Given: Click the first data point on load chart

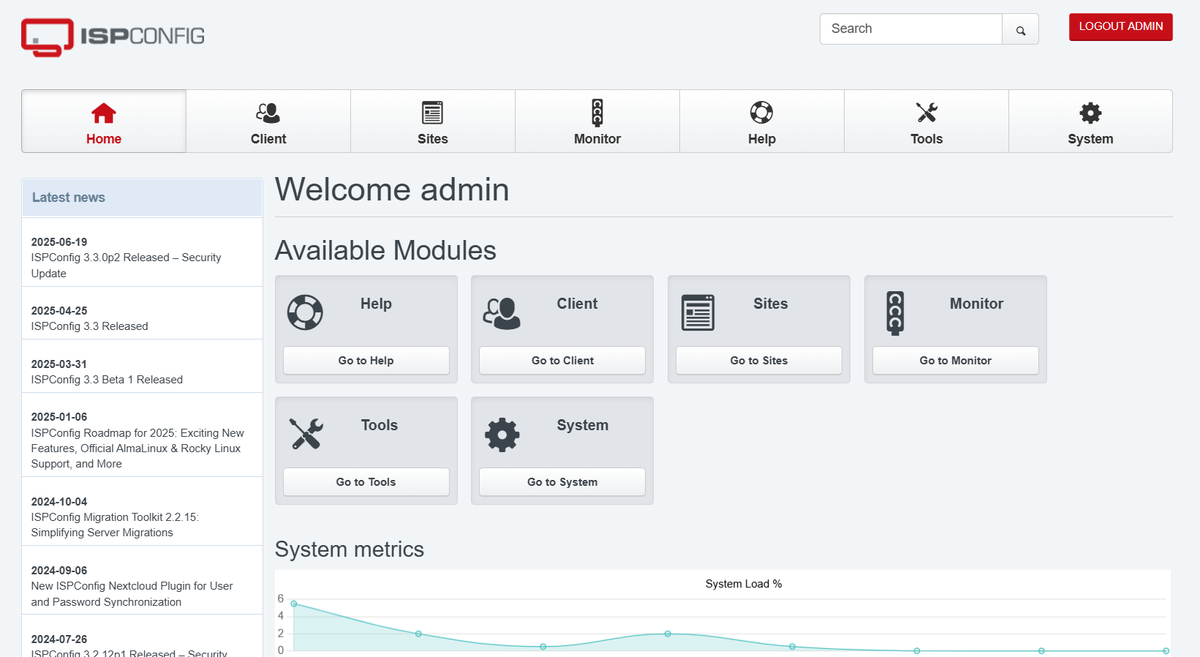Looking at the screenshot, I should [x=294, y=604].
